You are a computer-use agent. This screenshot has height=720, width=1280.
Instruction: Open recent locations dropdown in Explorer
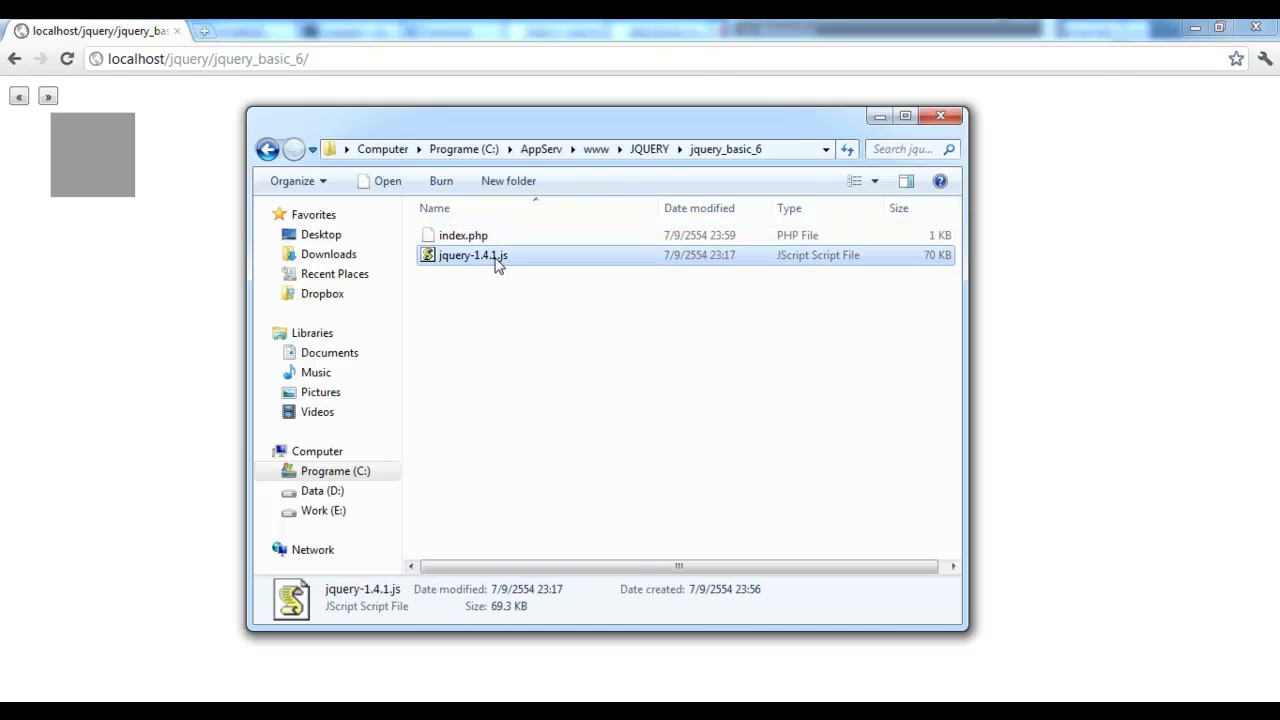[313, 150]
